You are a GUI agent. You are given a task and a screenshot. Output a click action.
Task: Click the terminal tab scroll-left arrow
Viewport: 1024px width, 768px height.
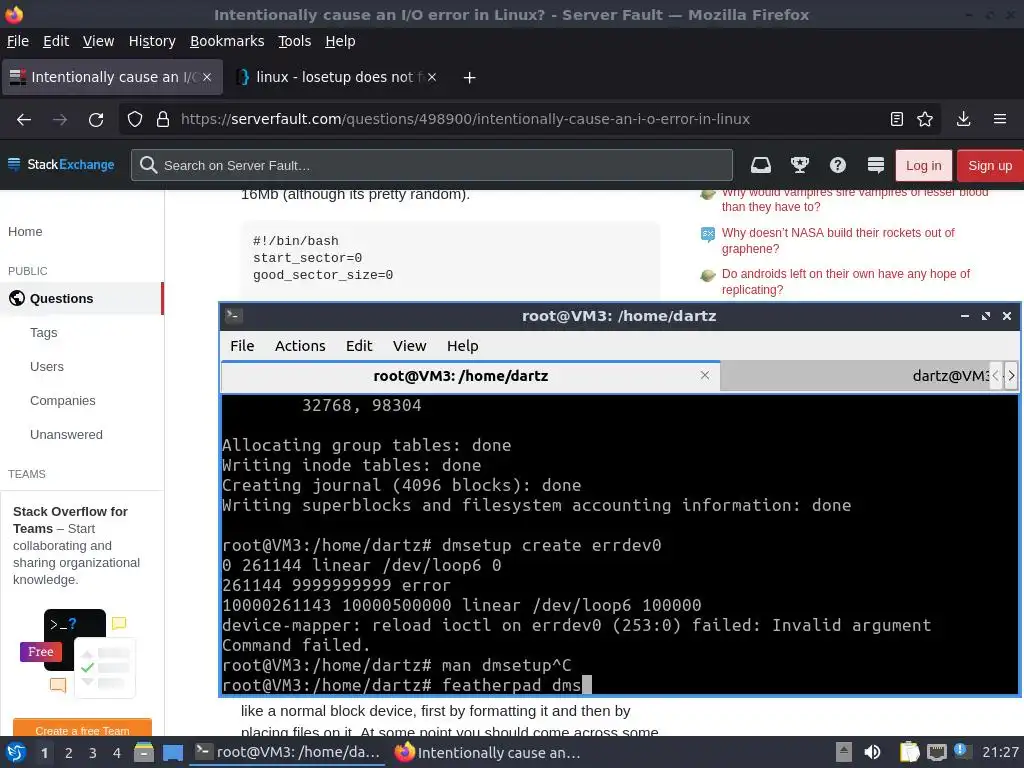(996, 376)
